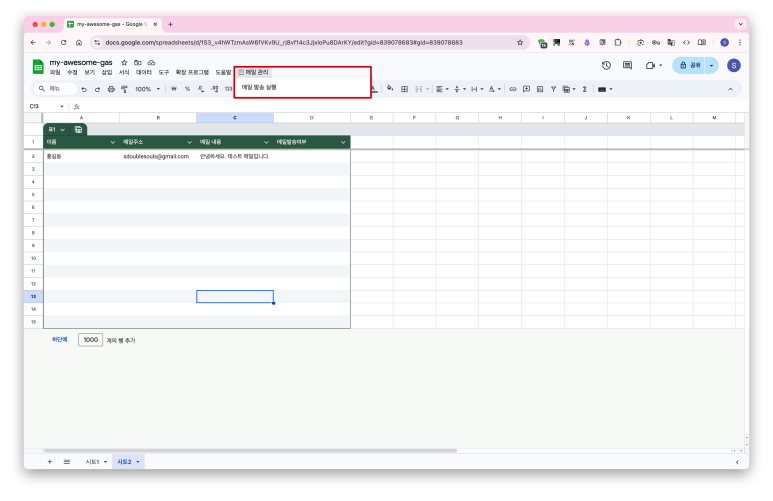Click the borders icon in toolbar
Image resolution: width=773 pixels, height=501 pixels.
(x=404, y=89)
